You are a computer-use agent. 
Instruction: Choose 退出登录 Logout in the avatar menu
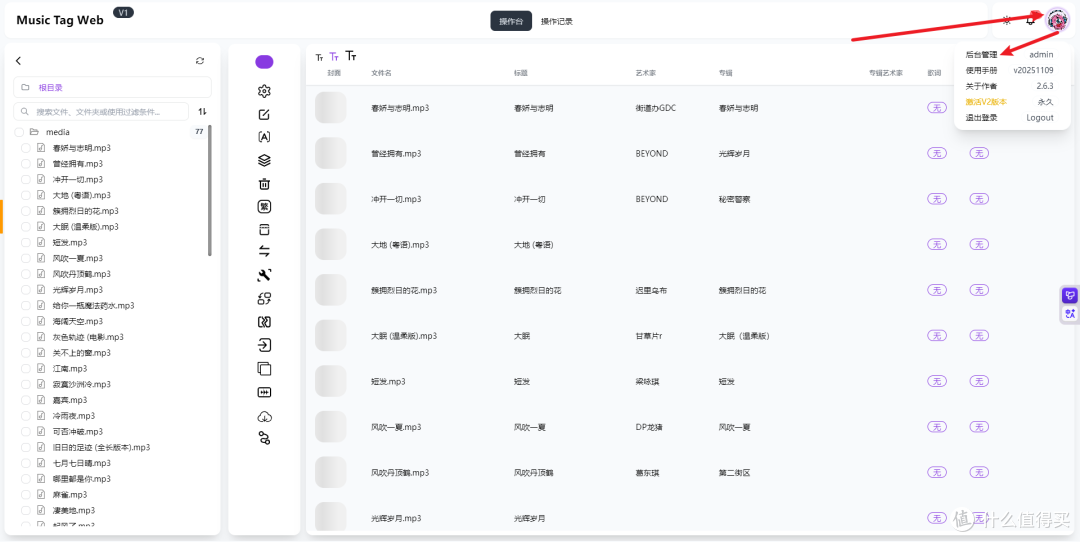pyautogui.click(x=1010, y=118)
